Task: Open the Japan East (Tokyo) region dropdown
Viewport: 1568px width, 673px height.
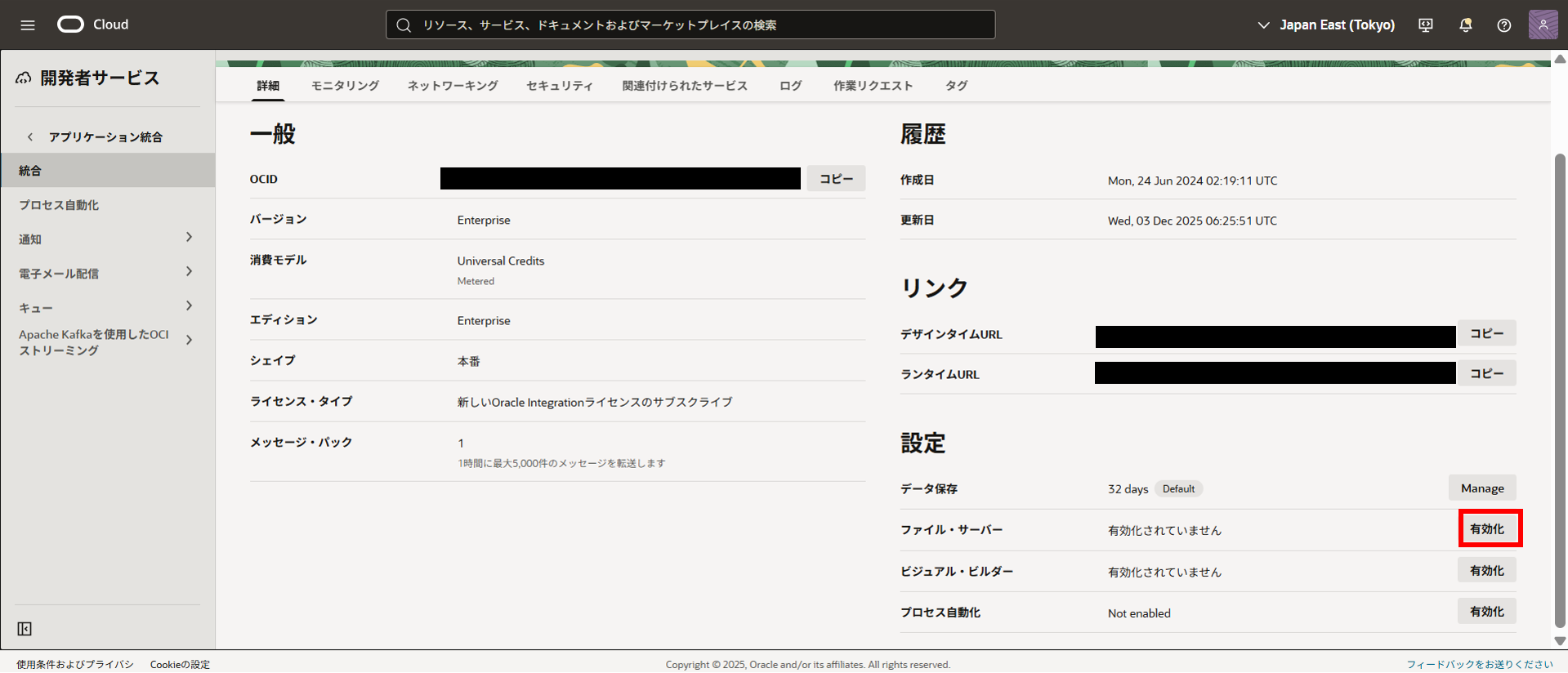Action: pos(1325,25)
